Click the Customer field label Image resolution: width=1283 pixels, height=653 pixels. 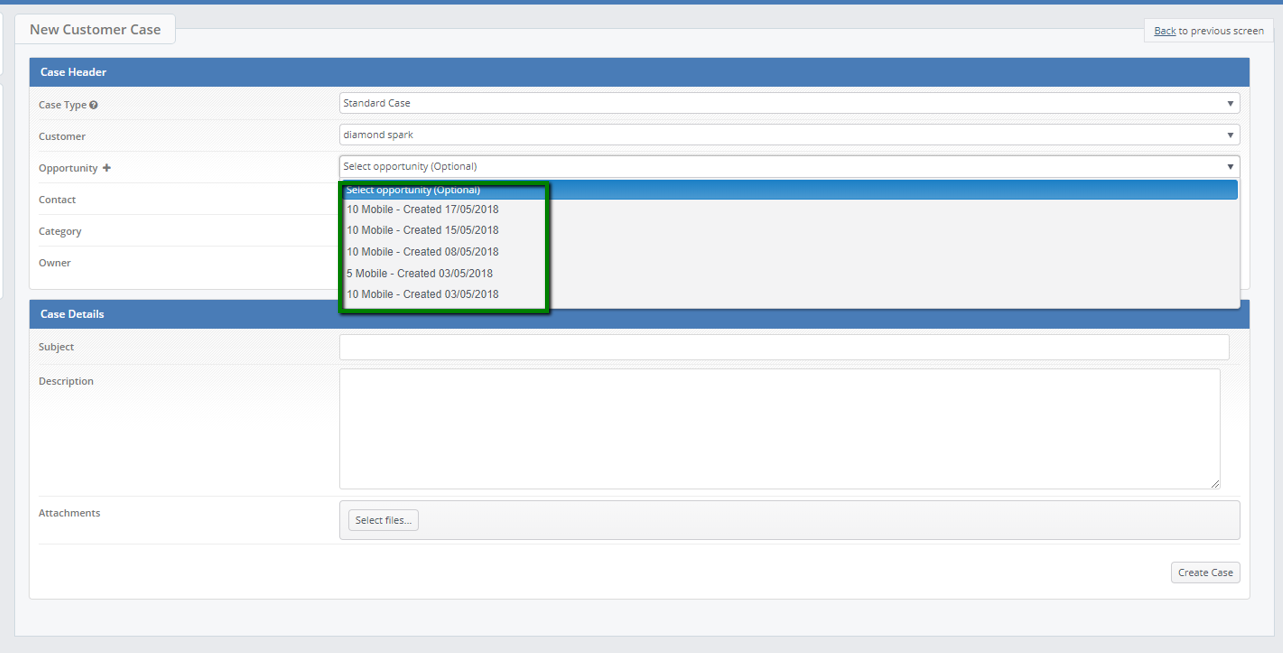62,136
